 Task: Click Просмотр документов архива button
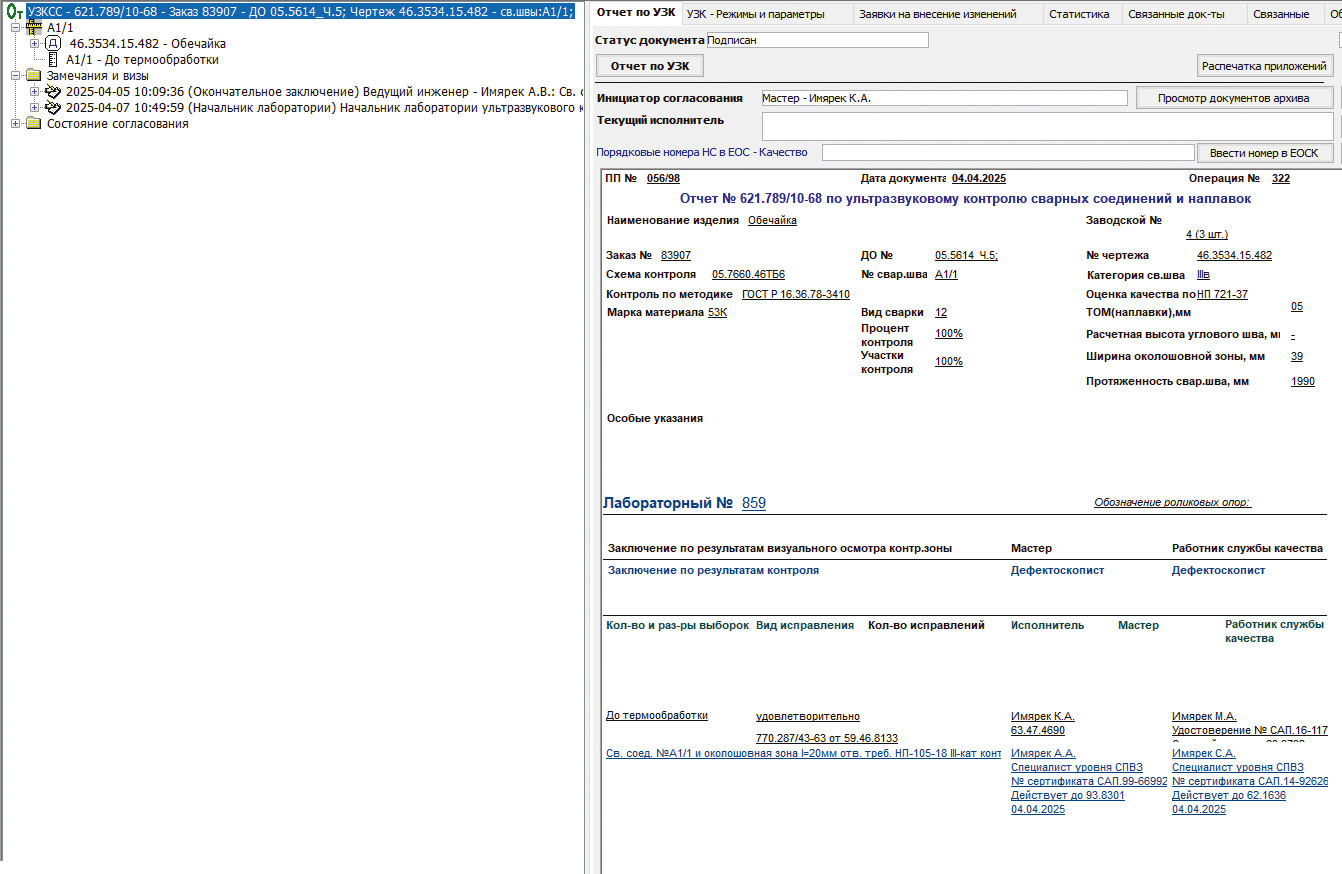(1235, 98)
